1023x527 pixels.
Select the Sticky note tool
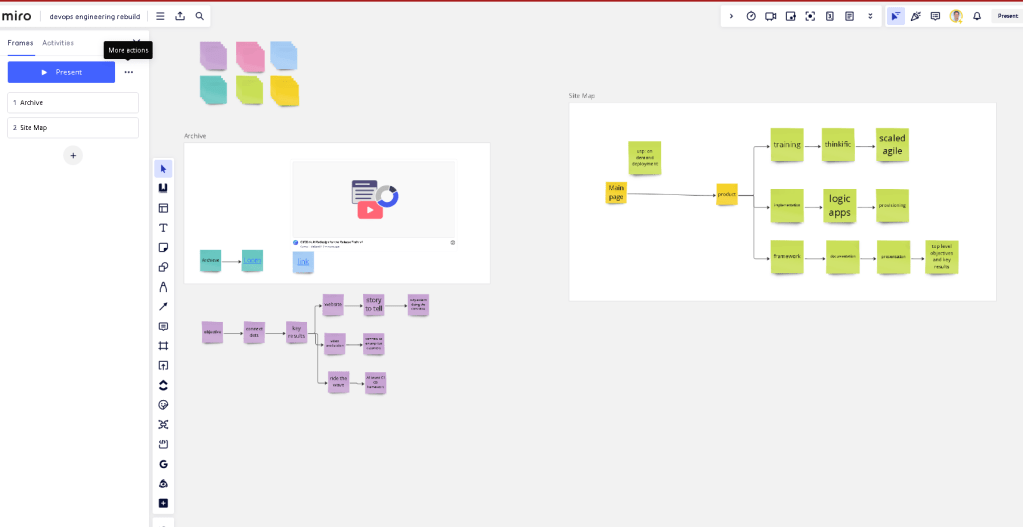(x=163, y=247)
